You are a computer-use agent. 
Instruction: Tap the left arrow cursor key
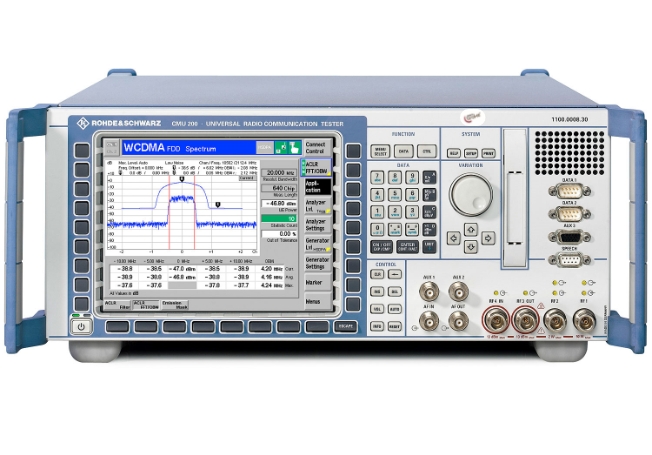454,238
